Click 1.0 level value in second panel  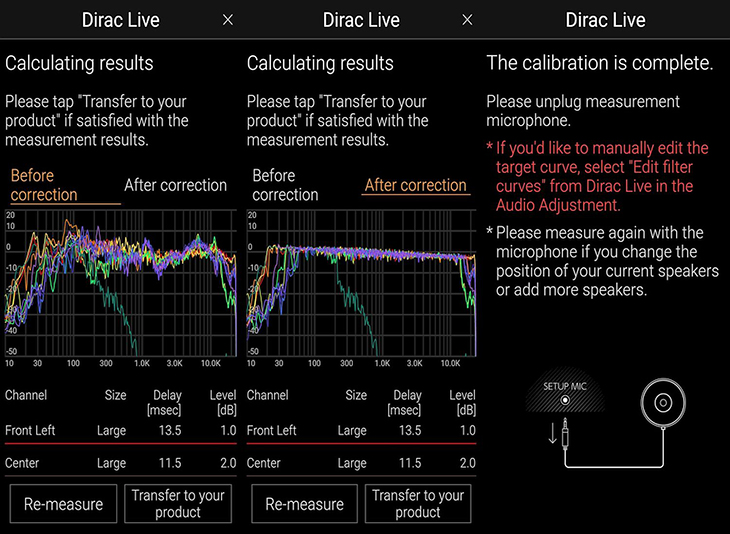[468, 431]
